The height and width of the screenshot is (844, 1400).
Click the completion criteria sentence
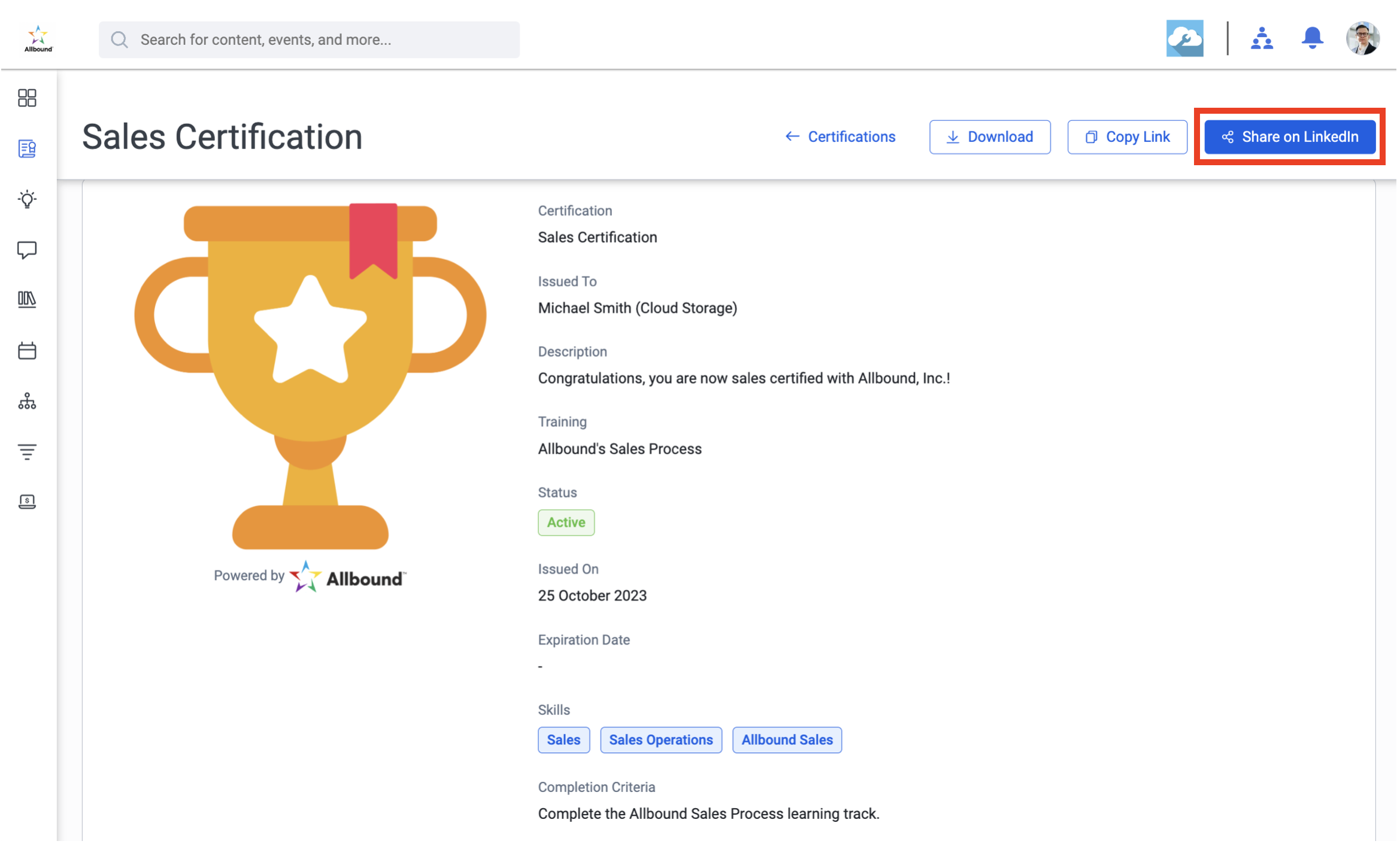coord(710,815)
